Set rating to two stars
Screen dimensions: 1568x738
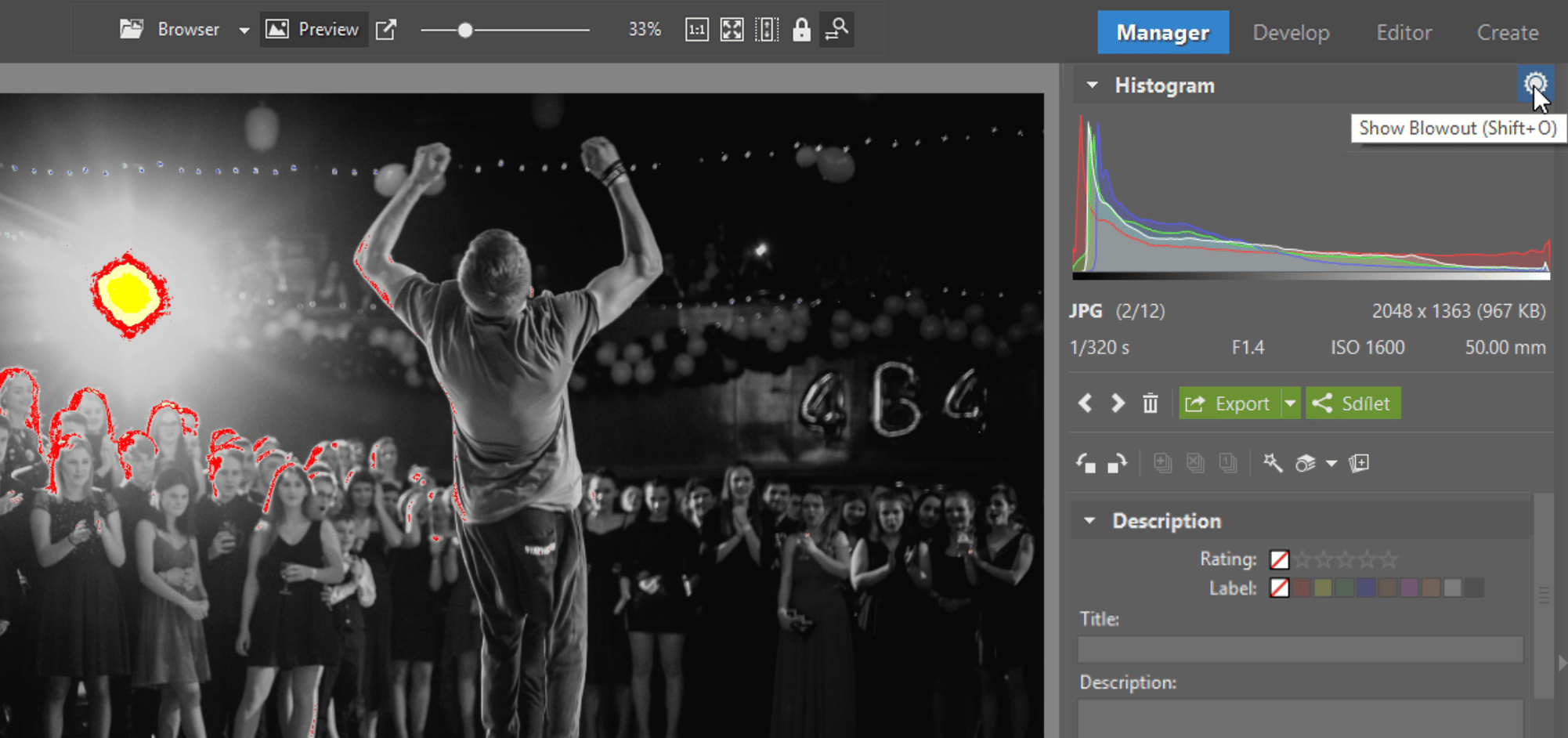tap(1324, 559)
